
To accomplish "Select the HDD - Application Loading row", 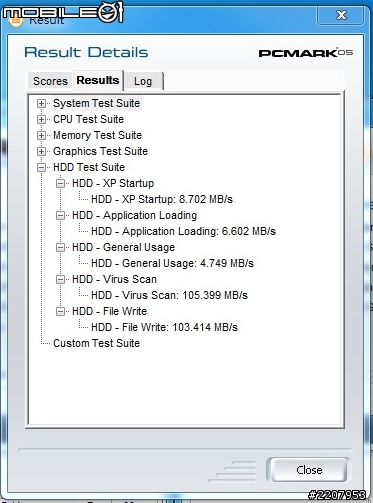I will click(135, 215).
